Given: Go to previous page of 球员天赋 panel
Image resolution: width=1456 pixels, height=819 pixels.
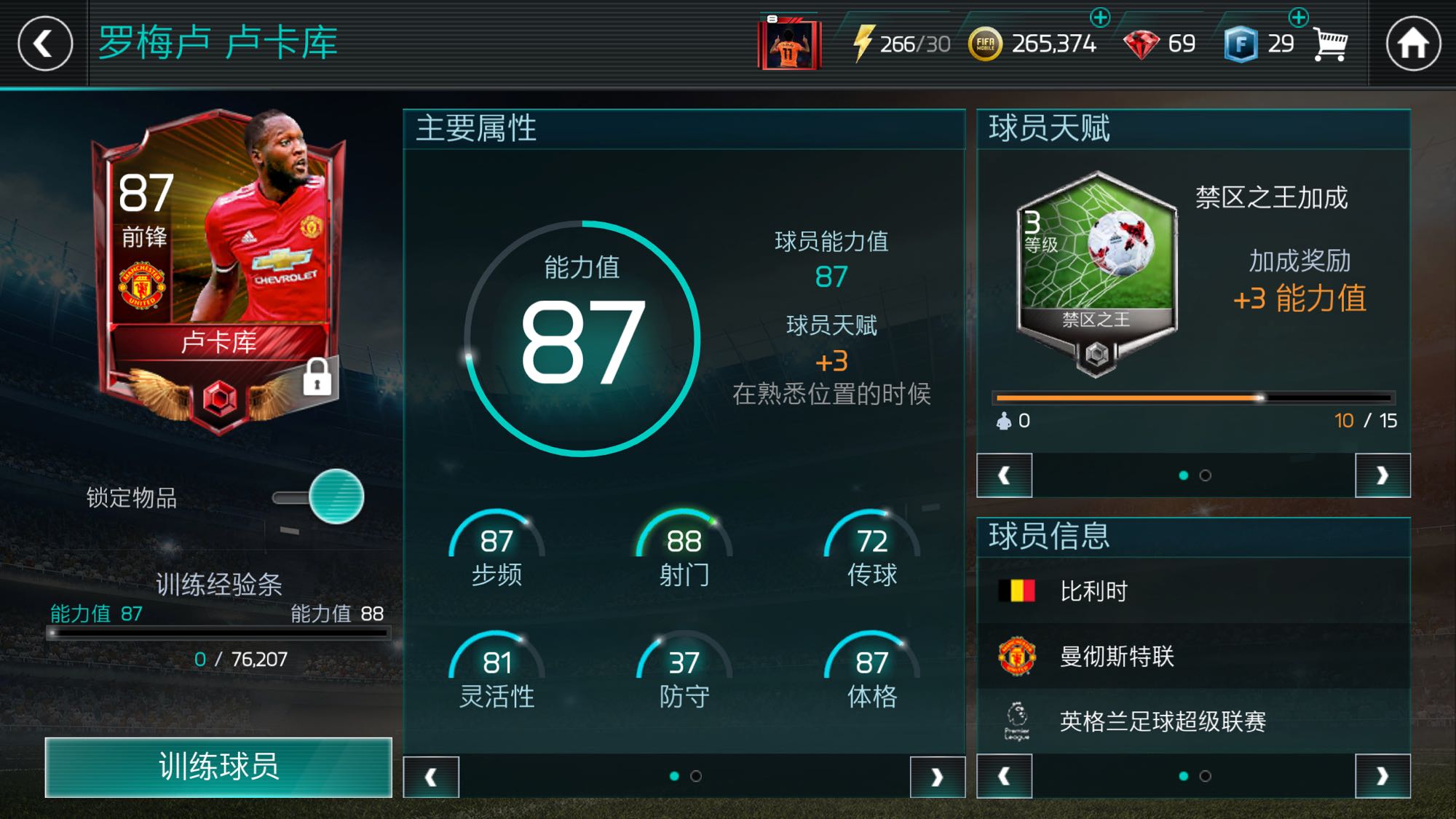Looking at the screenshot, I should (1005, 475).
